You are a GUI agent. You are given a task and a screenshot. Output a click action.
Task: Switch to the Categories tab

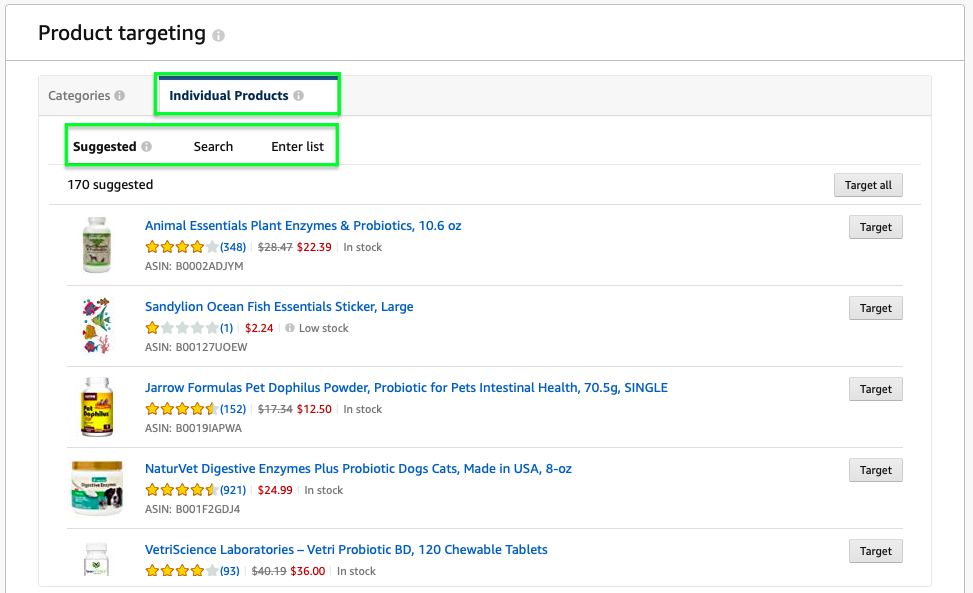tap(79, 96)
